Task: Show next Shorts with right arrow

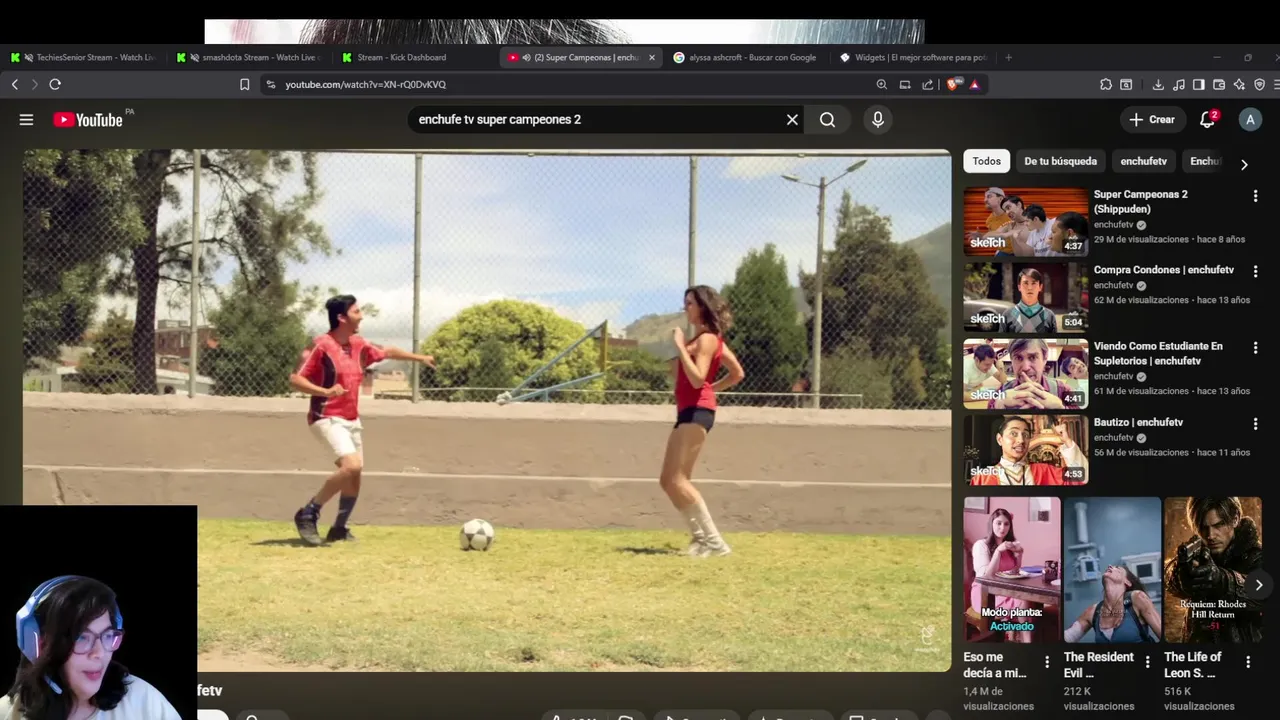Action: [1259, 585]
